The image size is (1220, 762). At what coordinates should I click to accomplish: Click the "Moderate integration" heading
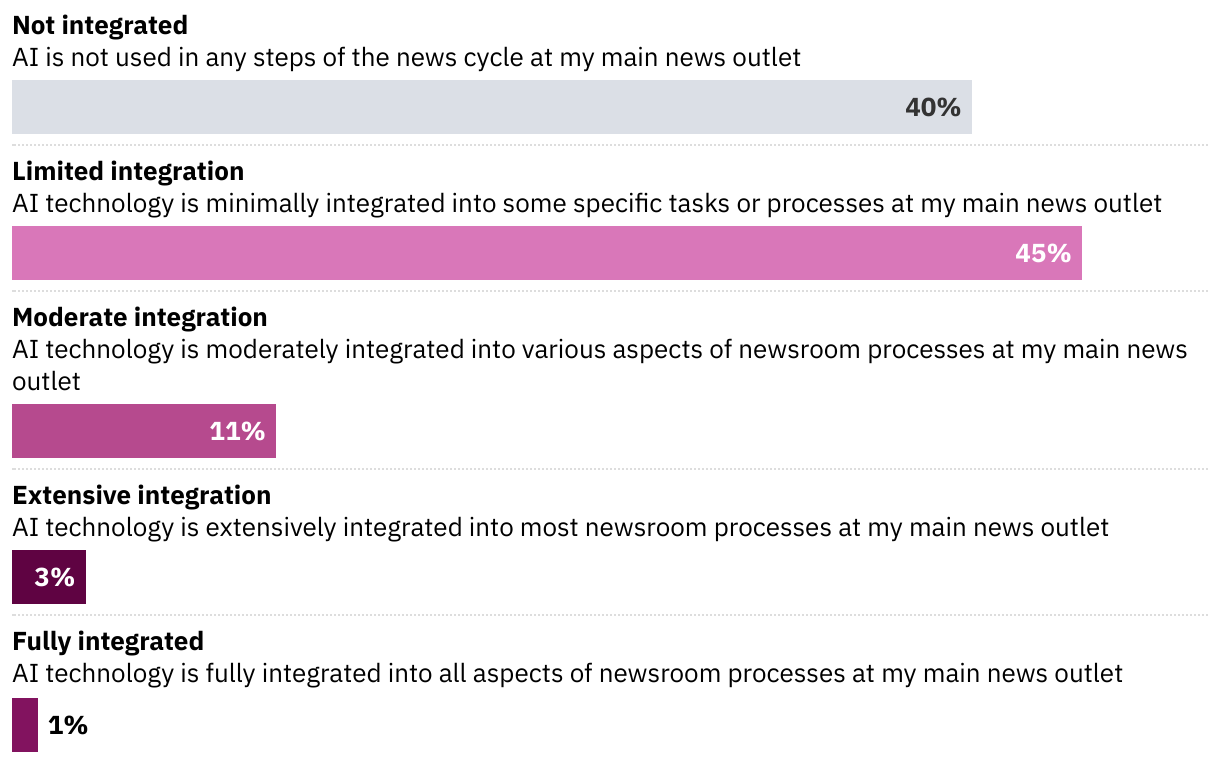coord(140,317)
